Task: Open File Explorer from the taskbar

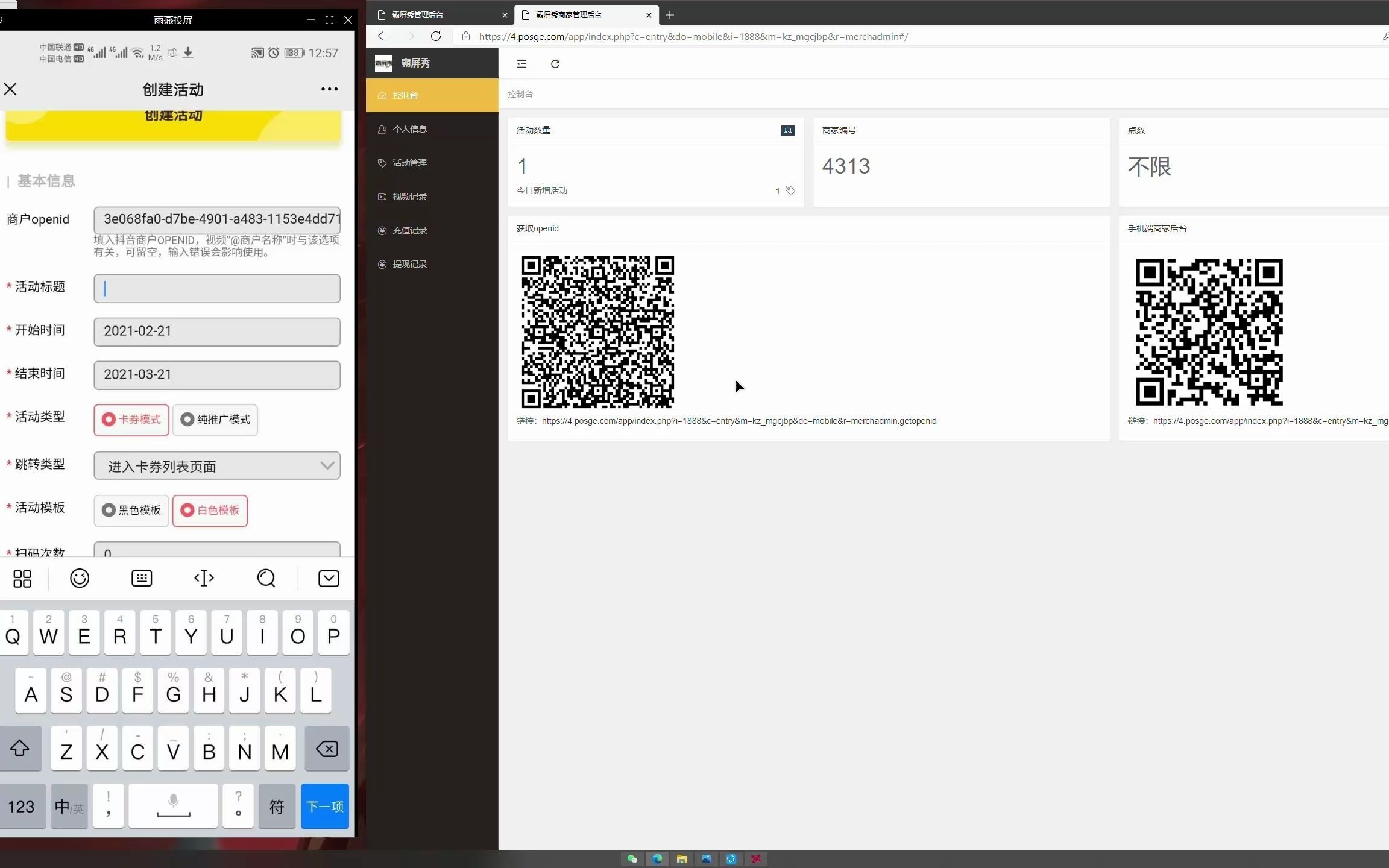Action: tap(682, 859)
